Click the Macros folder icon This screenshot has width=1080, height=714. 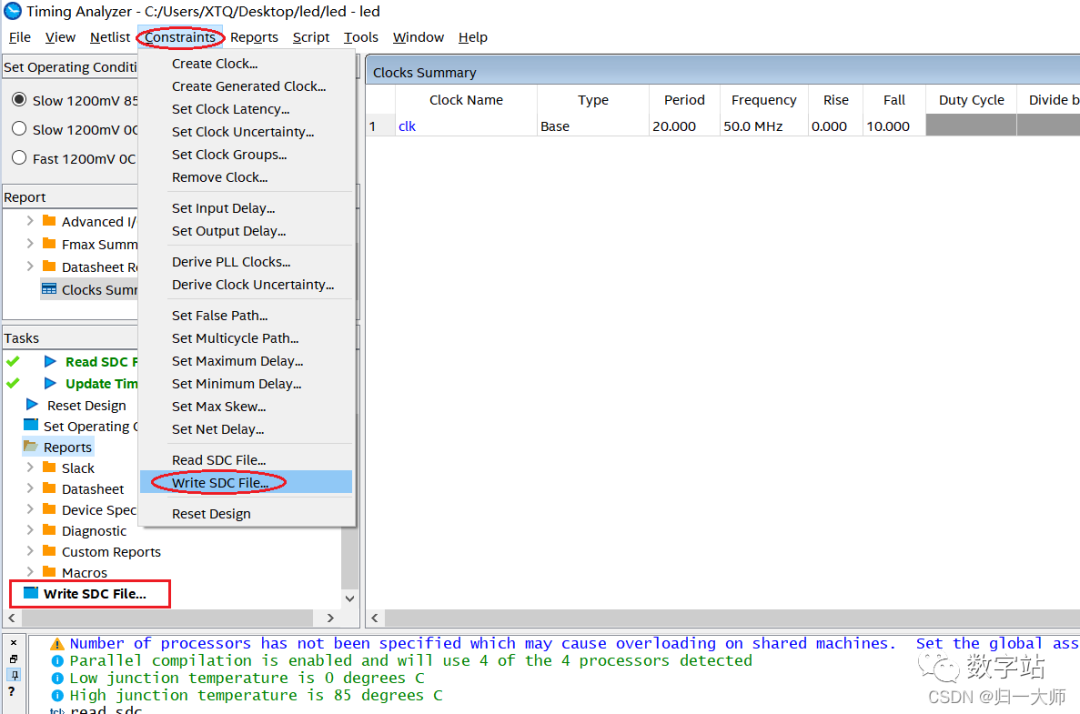coord(49,571)
